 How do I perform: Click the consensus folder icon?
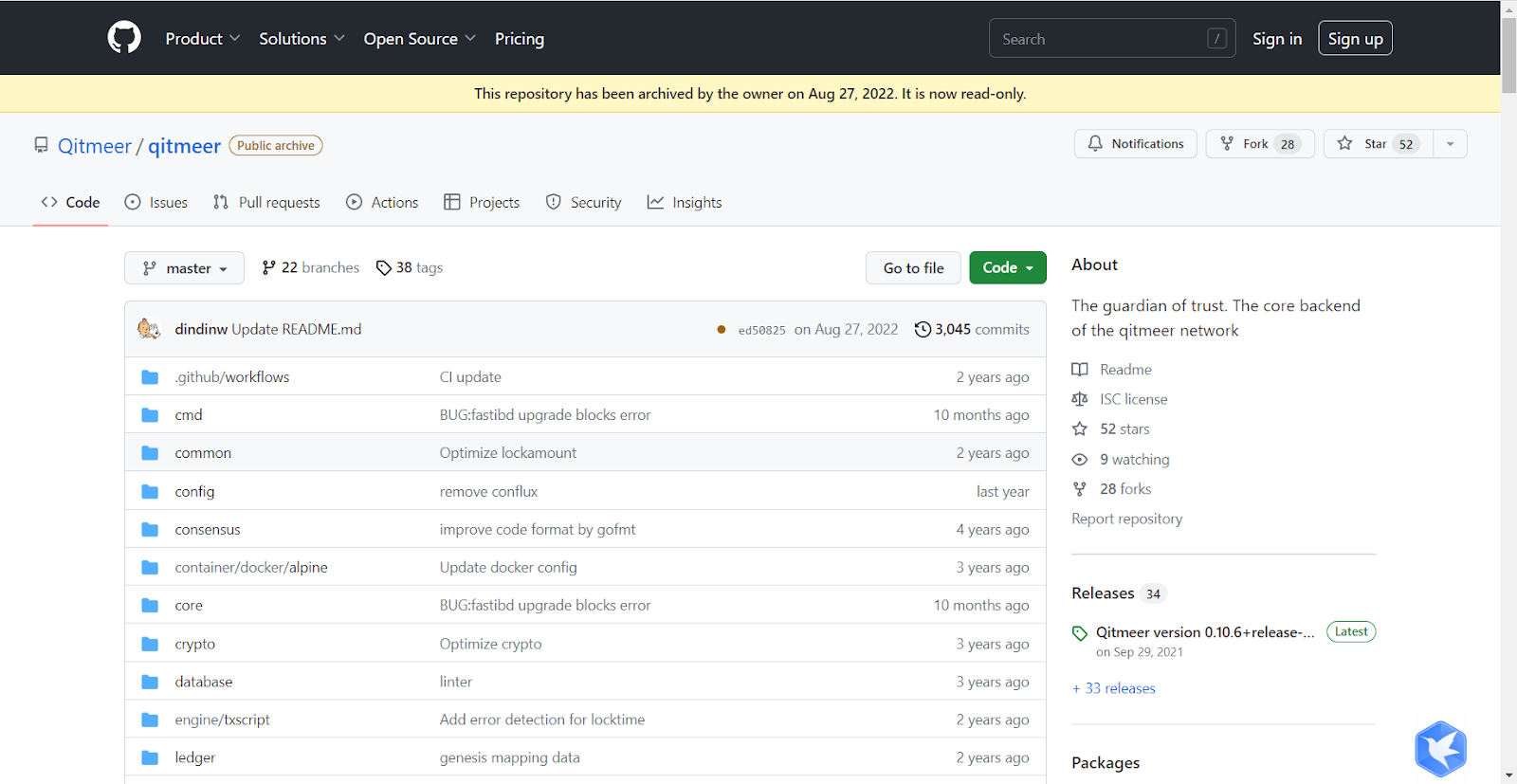pyautogui.click(x=150, y=529)
